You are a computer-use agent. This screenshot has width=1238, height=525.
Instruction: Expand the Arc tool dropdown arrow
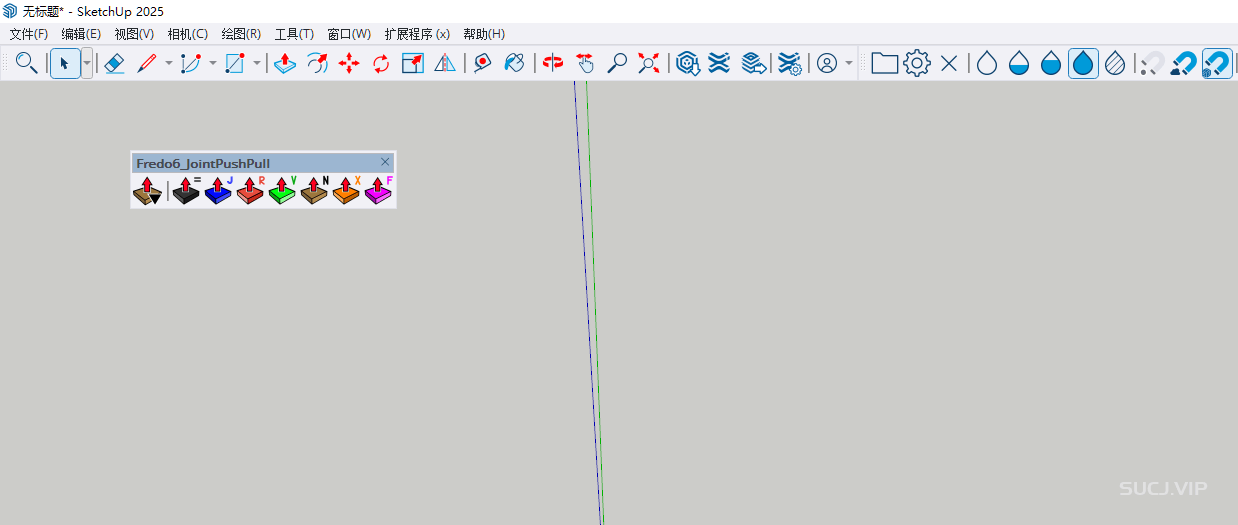[x=212, y=63]
